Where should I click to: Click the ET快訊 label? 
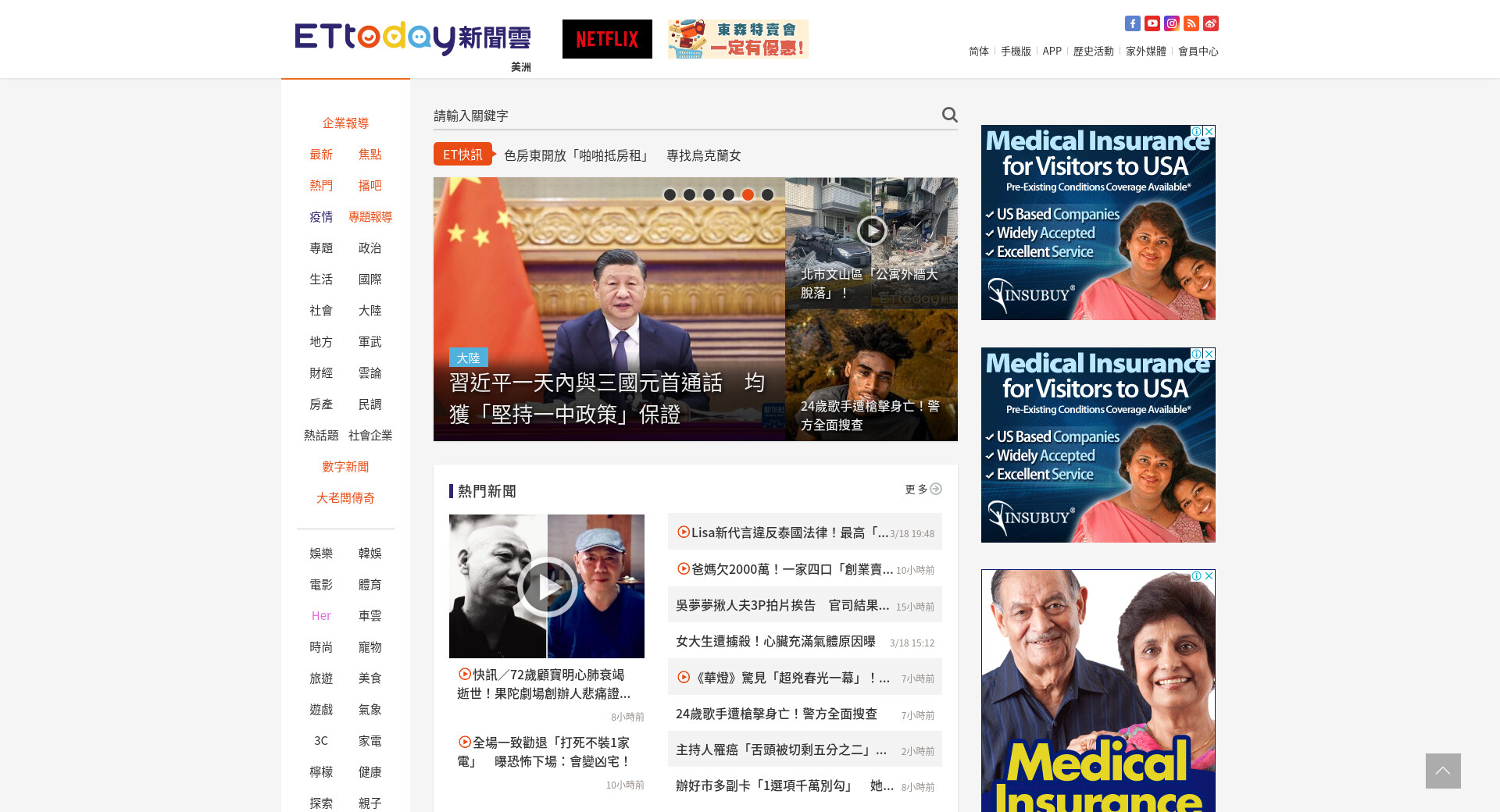click(462, 155)
